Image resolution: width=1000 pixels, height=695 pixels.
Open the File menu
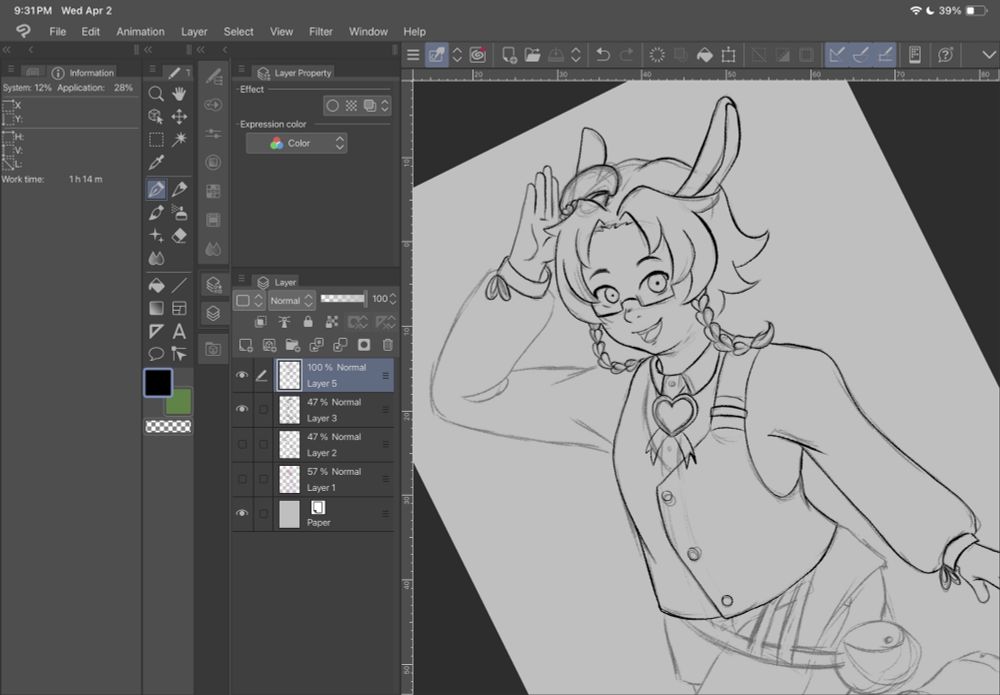click(x=57, y=31)
